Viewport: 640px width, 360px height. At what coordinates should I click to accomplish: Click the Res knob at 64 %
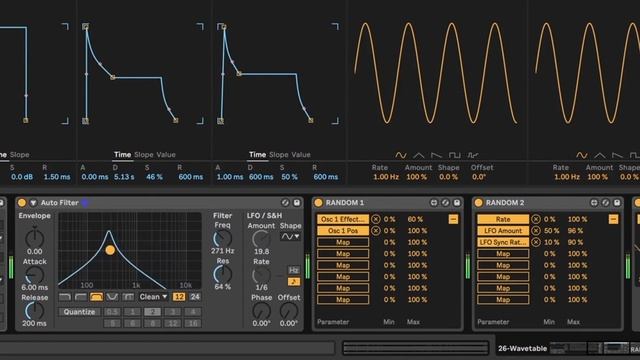tap(222, 274)
